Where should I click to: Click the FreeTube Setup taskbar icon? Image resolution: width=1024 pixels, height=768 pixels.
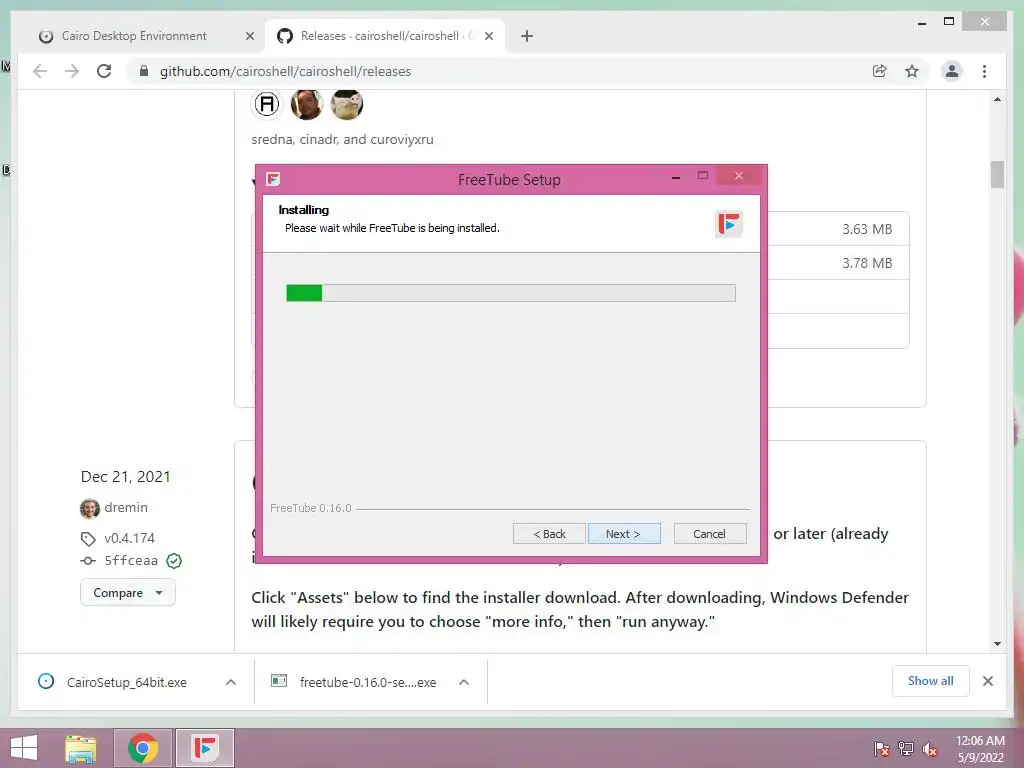coord(204,748)
